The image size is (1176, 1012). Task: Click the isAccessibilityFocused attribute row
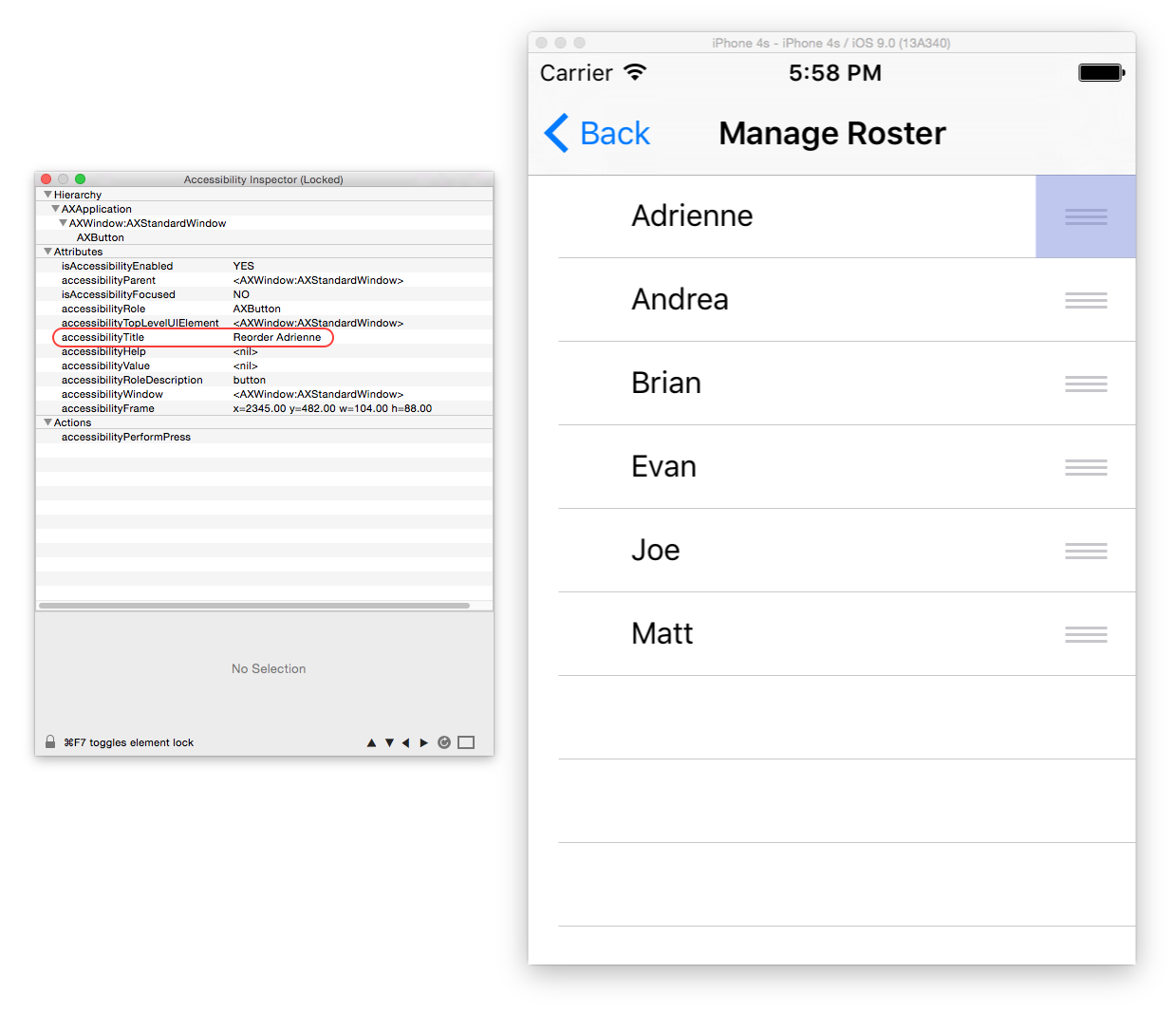264,294
